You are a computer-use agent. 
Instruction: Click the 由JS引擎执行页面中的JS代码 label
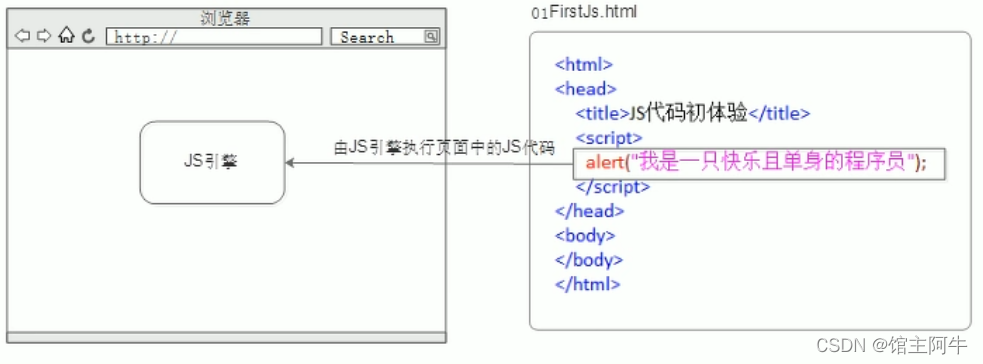[x=444, y=148]
